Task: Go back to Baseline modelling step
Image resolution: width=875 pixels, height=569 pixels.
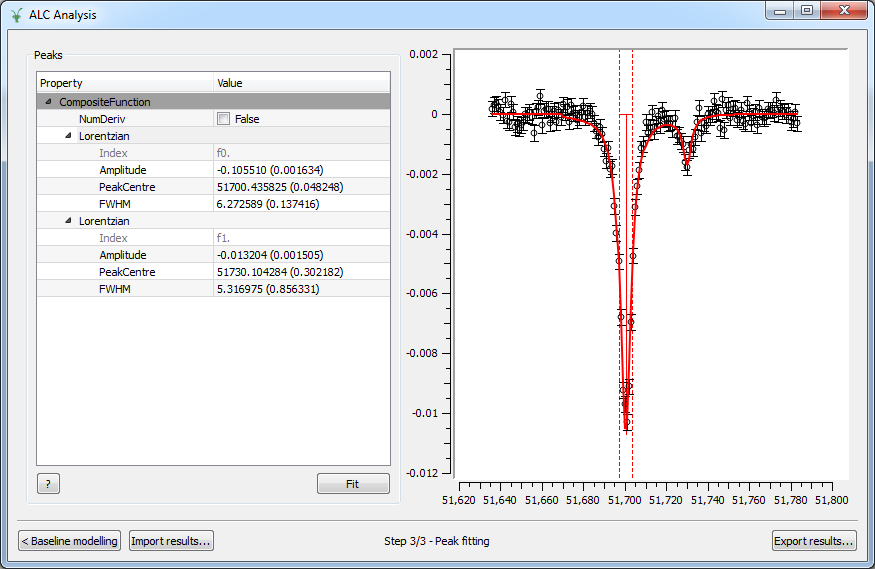Action: tap(69, 541)
